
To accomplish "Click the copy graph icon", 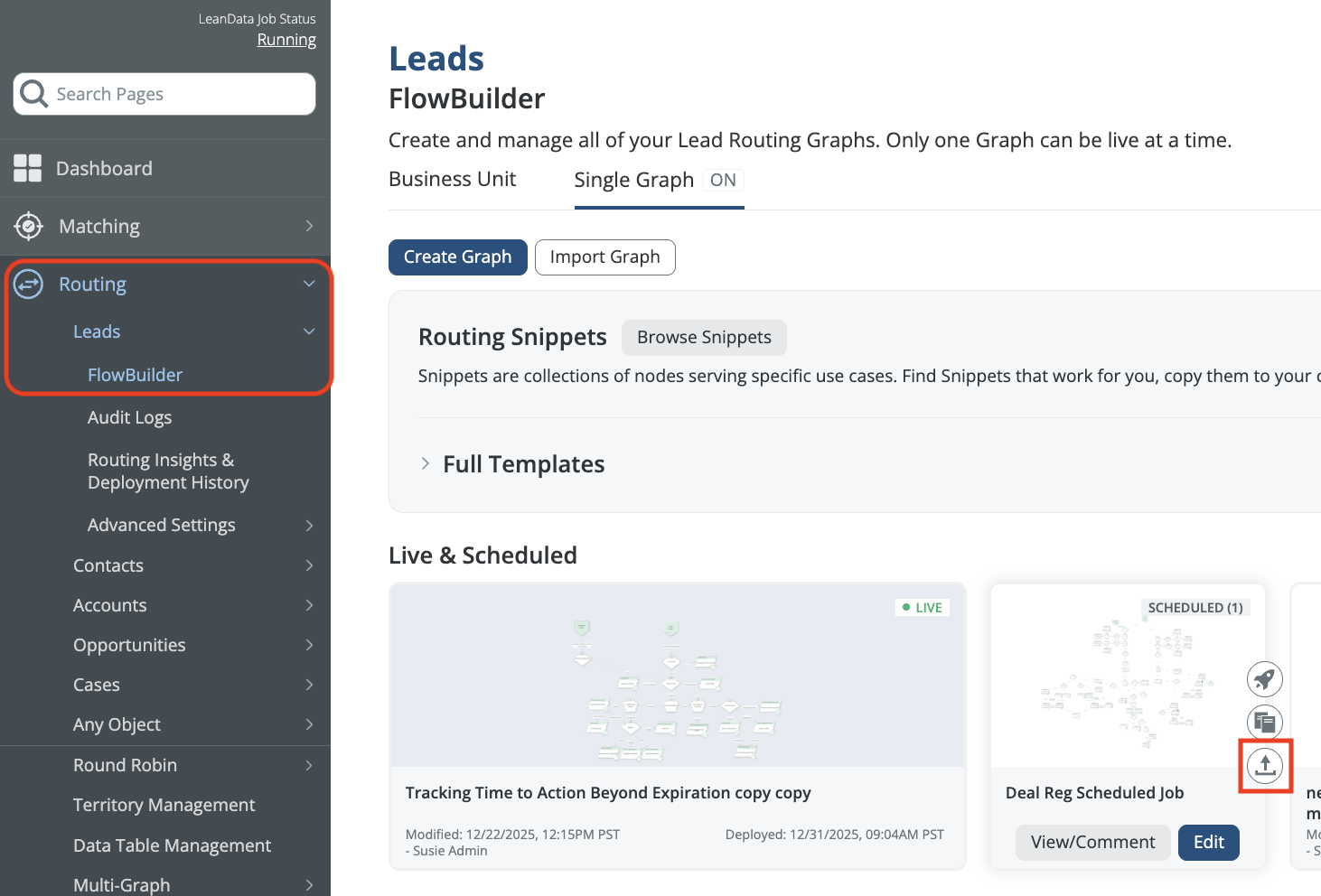I will click(x=1265, y=722).
